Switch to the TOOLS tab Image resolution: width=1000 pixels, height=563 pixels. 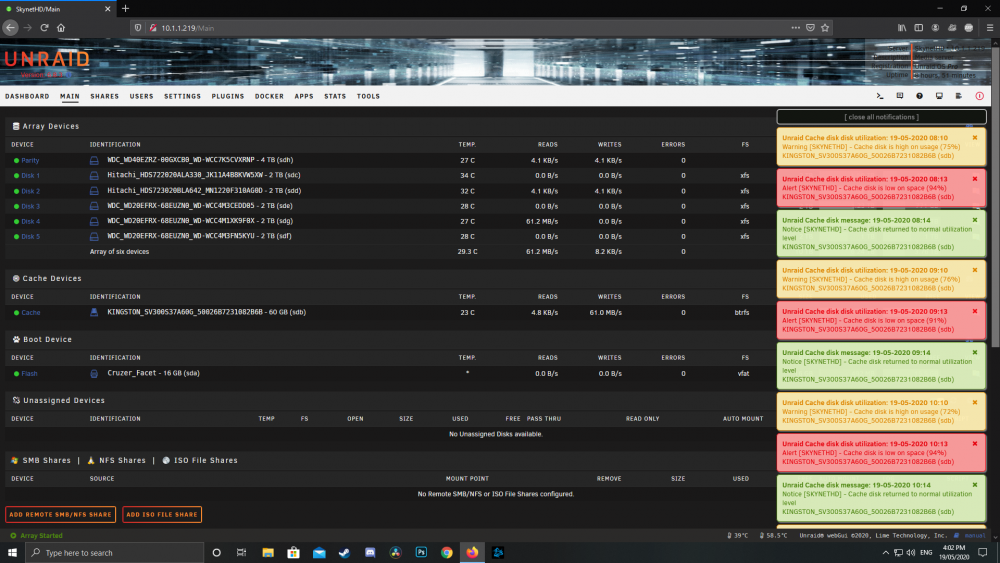coord(368,96)
